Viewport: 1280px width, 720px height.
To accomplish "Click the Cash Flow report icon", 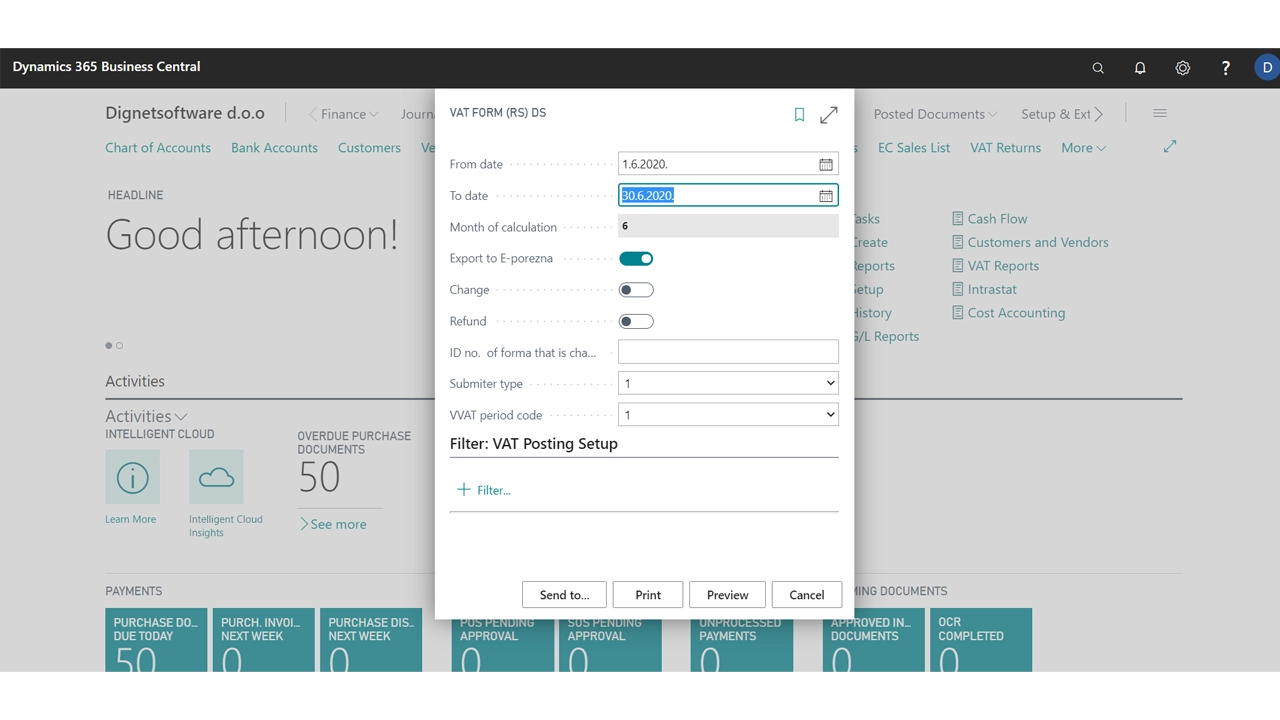I will coord(958,218).
